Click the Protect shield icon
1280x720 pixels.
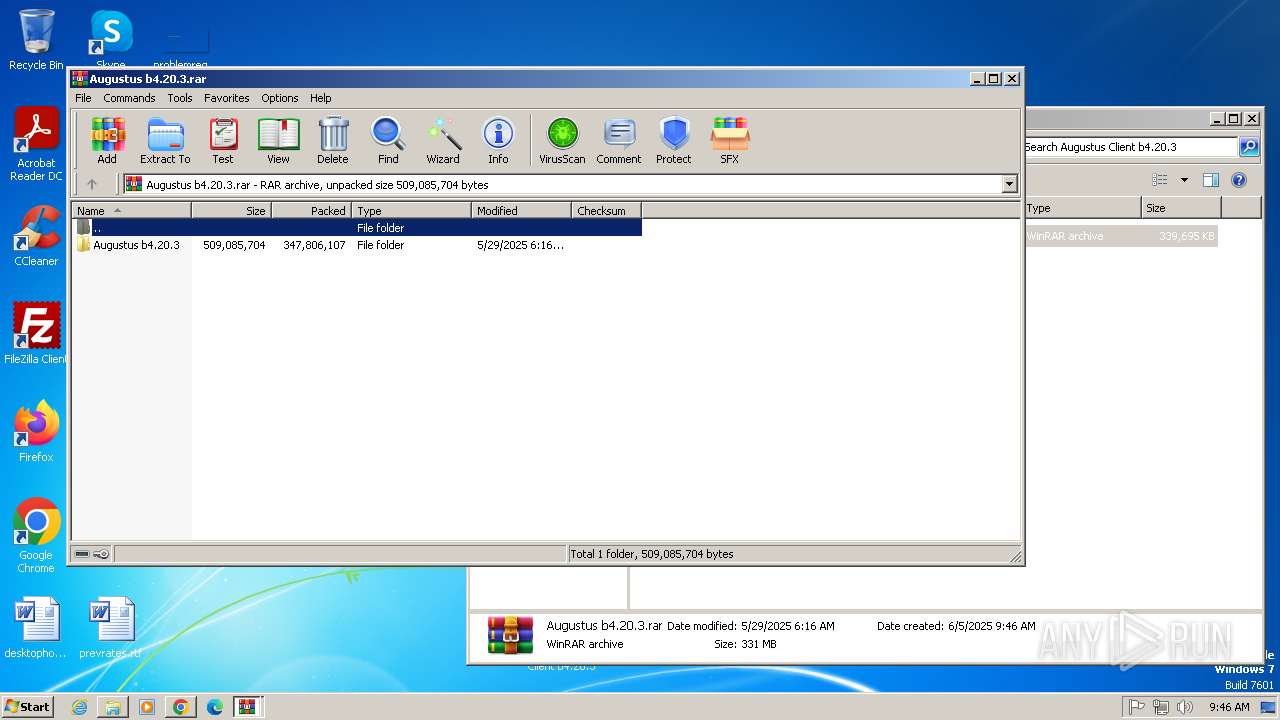[674, 140]
